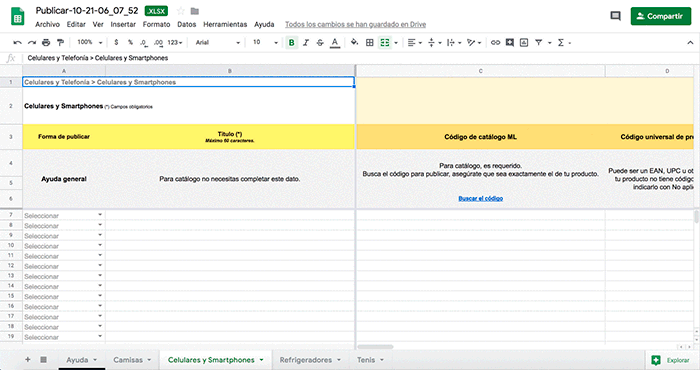Viewport: 700px width, 370px height.
Task: Format as percent
Action: click(130, 42)
